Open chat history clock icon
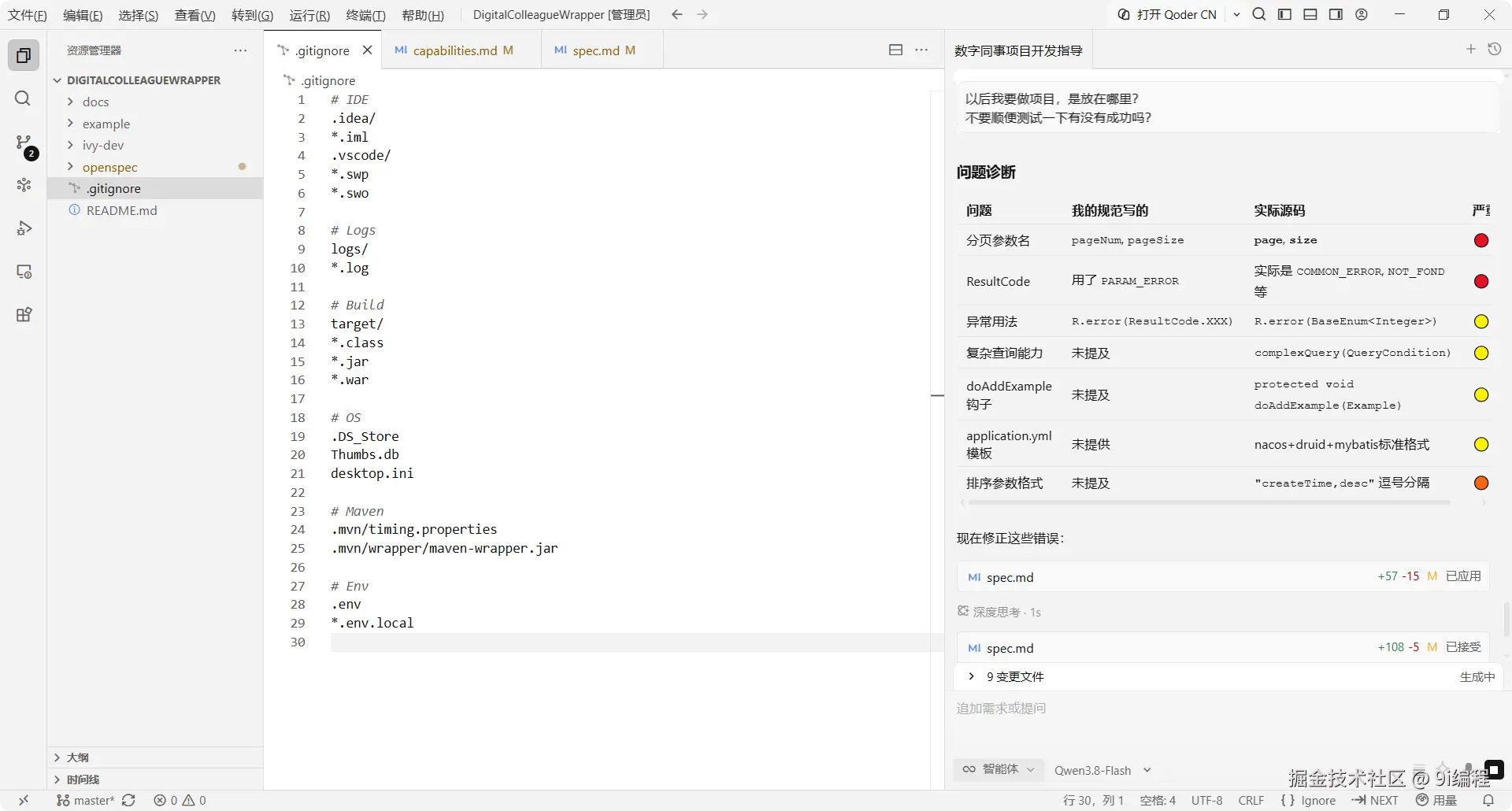 point(1494,49)
